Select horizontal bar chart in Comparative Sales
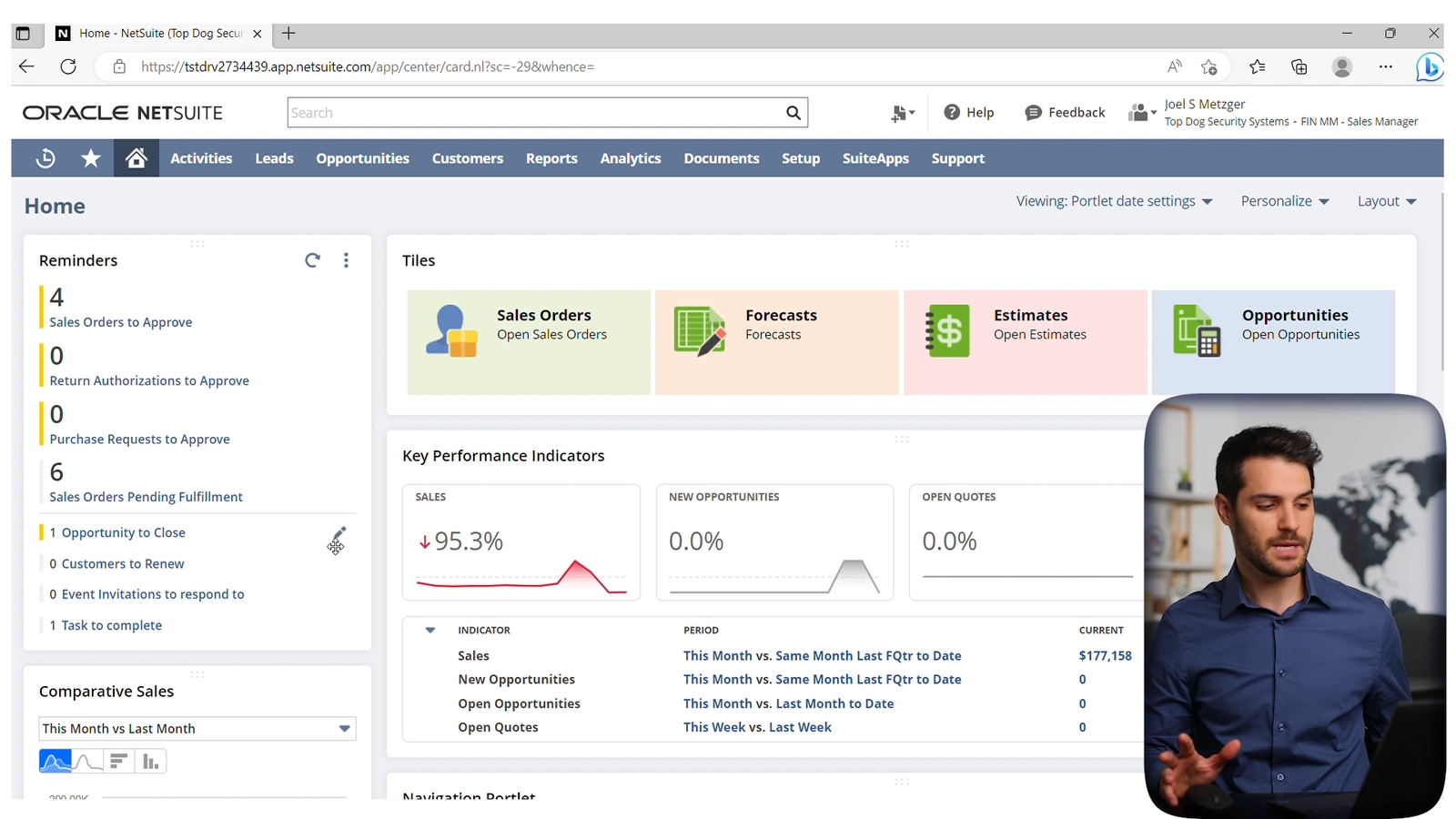This screenshot has height=819, width=1456. coord(118,762)
